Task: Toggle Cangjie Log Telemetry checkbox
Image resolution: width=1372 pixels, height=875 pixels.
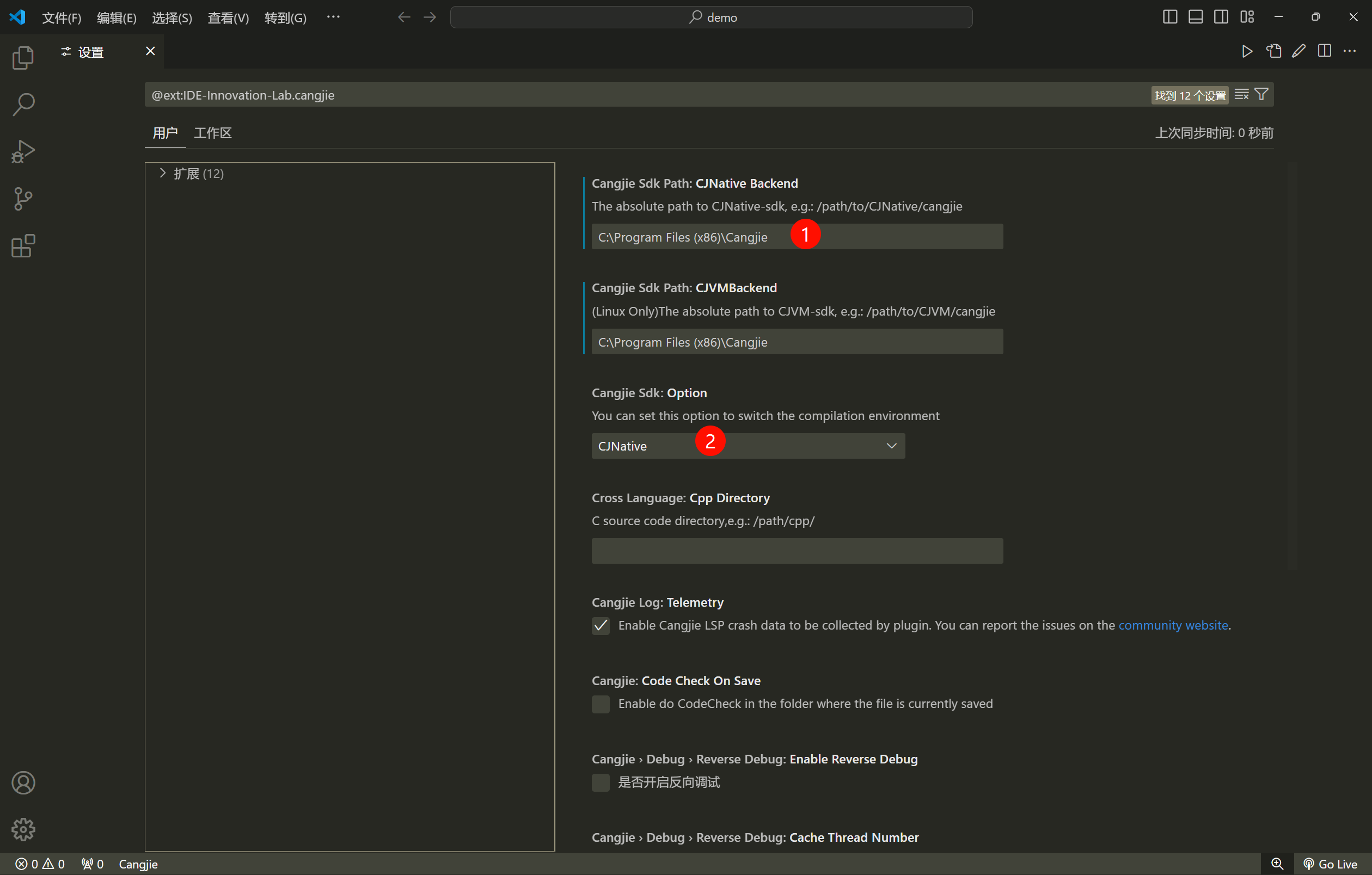Action: point(601,626)
